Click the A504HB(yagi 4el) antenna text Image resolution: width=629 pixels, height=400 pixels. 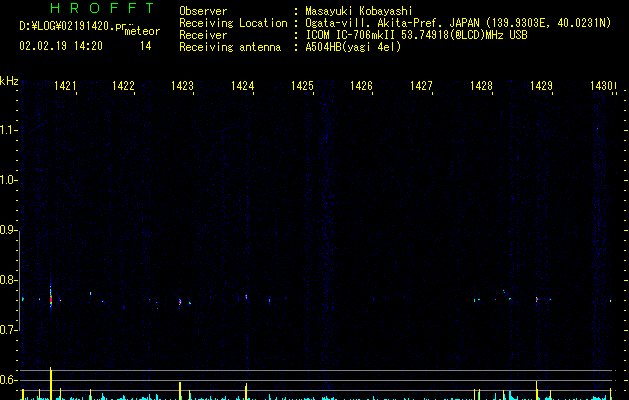[x=353, y=47]
